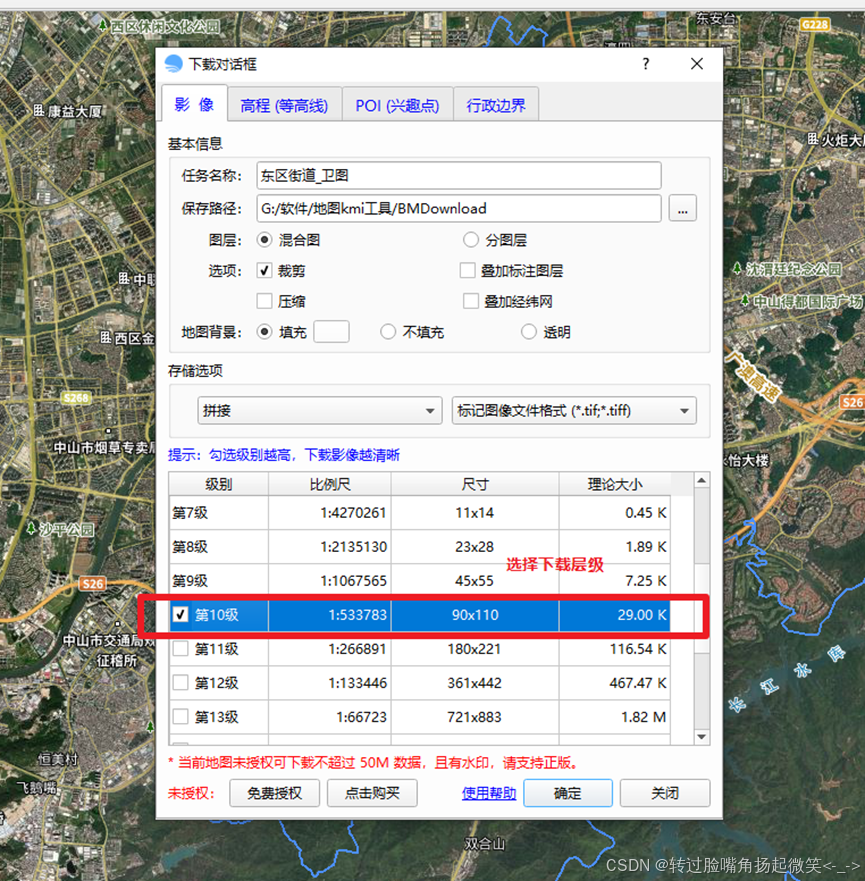Click the 康益大厦 building marker on map
Viewport: 865px width, 881px height.
(x=39, y=111)
